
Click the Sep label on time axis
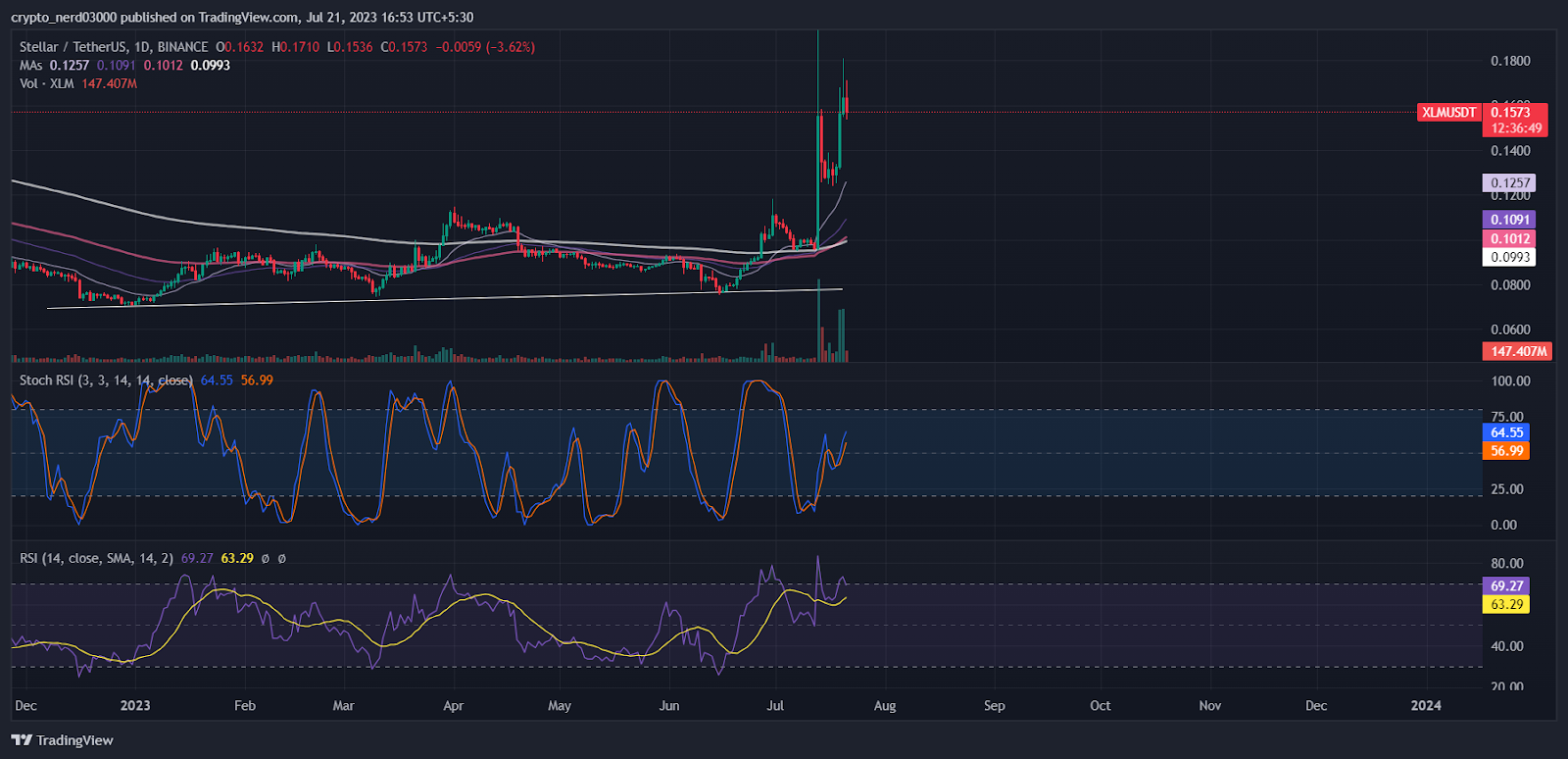pos(995,706)
